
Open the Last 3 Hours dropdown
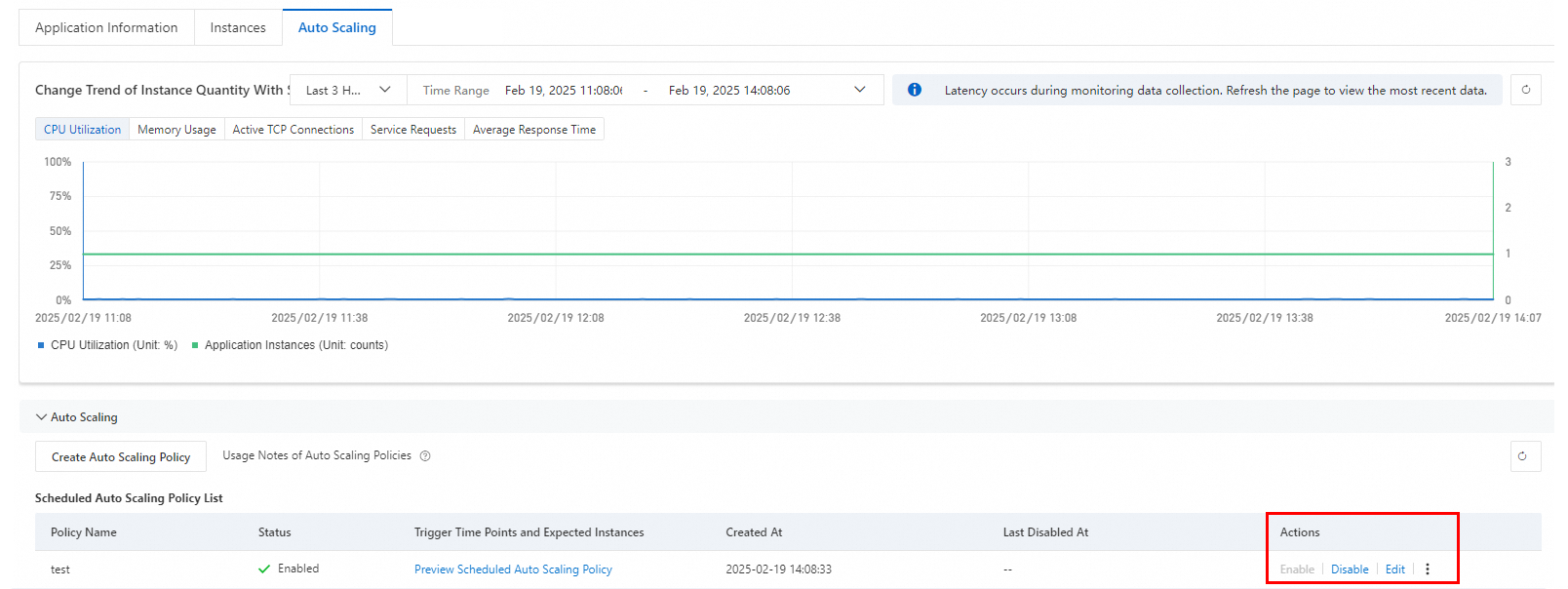(348, 90)
